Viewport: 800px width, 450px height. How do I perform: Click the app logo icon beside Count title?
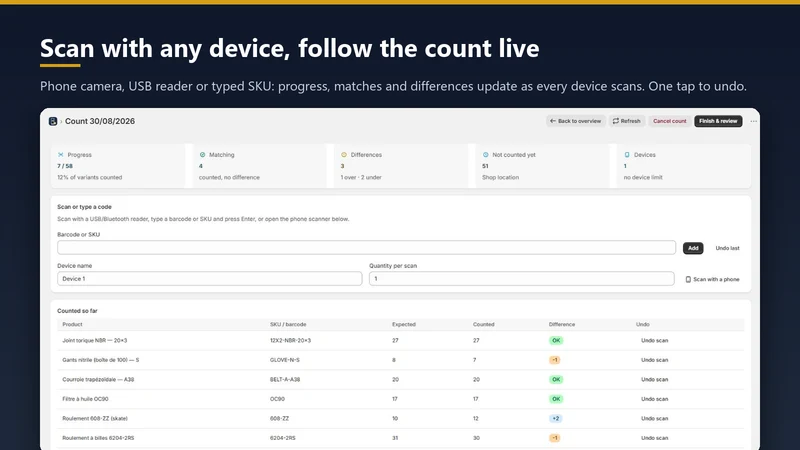(53, 121)
